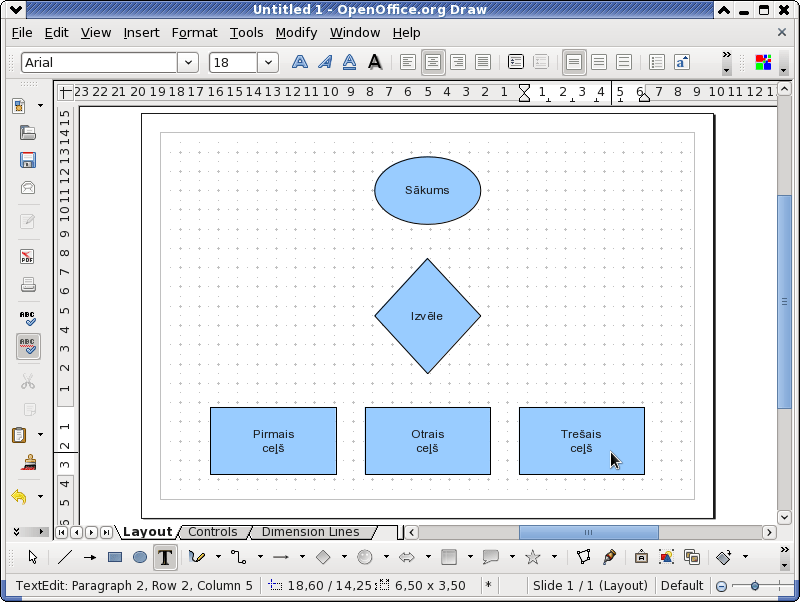
Task: Toggle Underline text formatting
Action: pos(349,63)
